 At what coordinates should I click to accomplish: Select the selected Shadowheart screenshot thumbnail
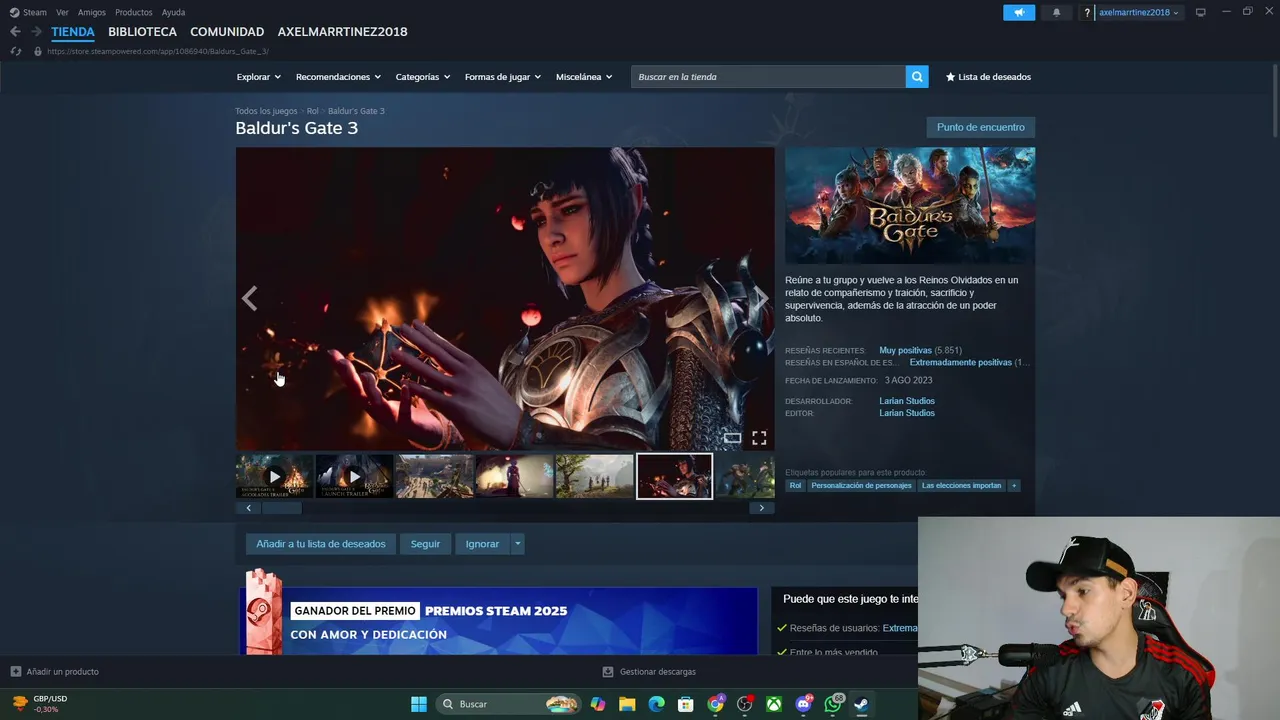coord(674,476)
